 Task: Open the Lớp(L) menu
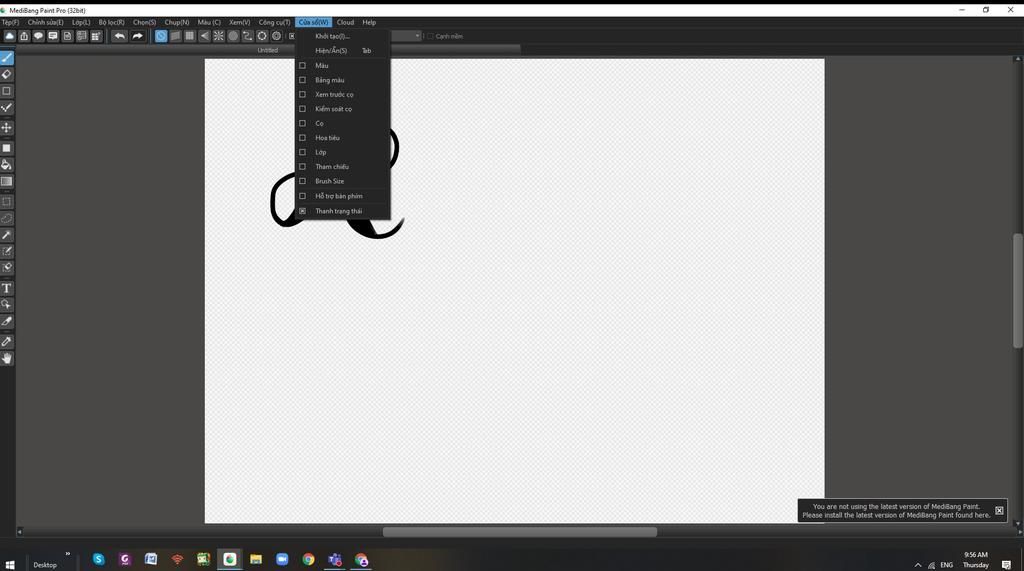point(81,22)
